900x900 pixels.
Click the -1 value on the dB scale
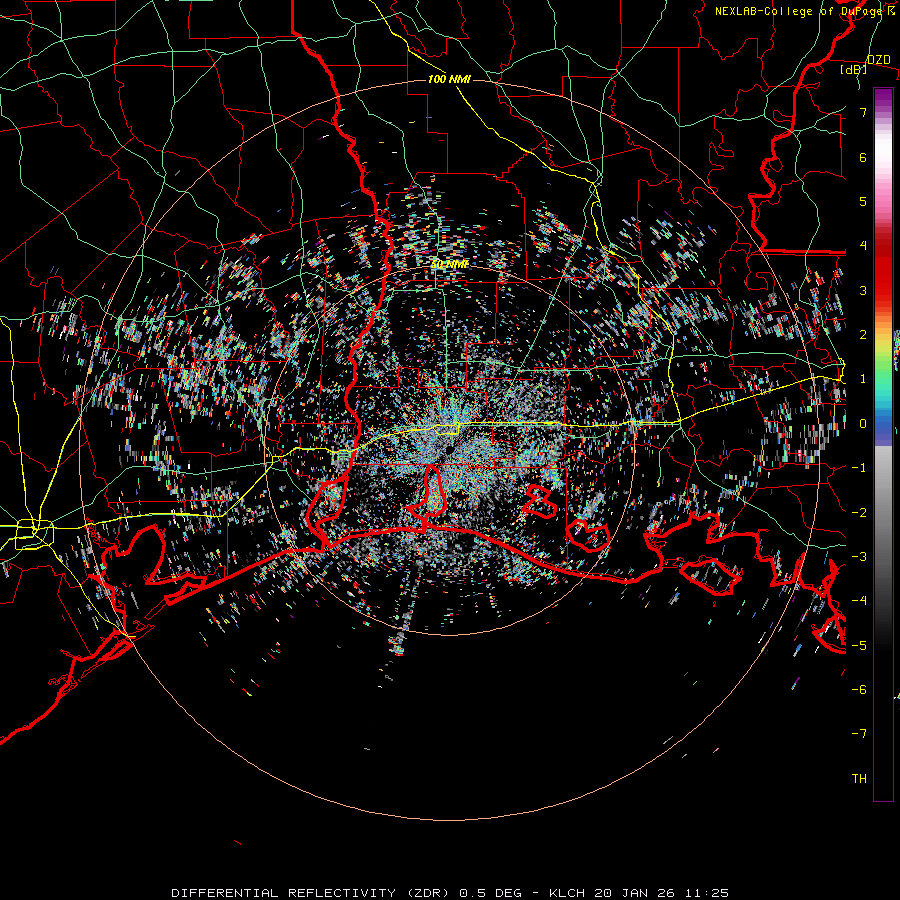point(859,468)
